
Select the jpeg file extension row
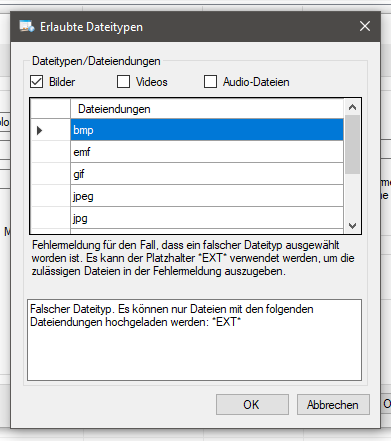pos(207,196)
